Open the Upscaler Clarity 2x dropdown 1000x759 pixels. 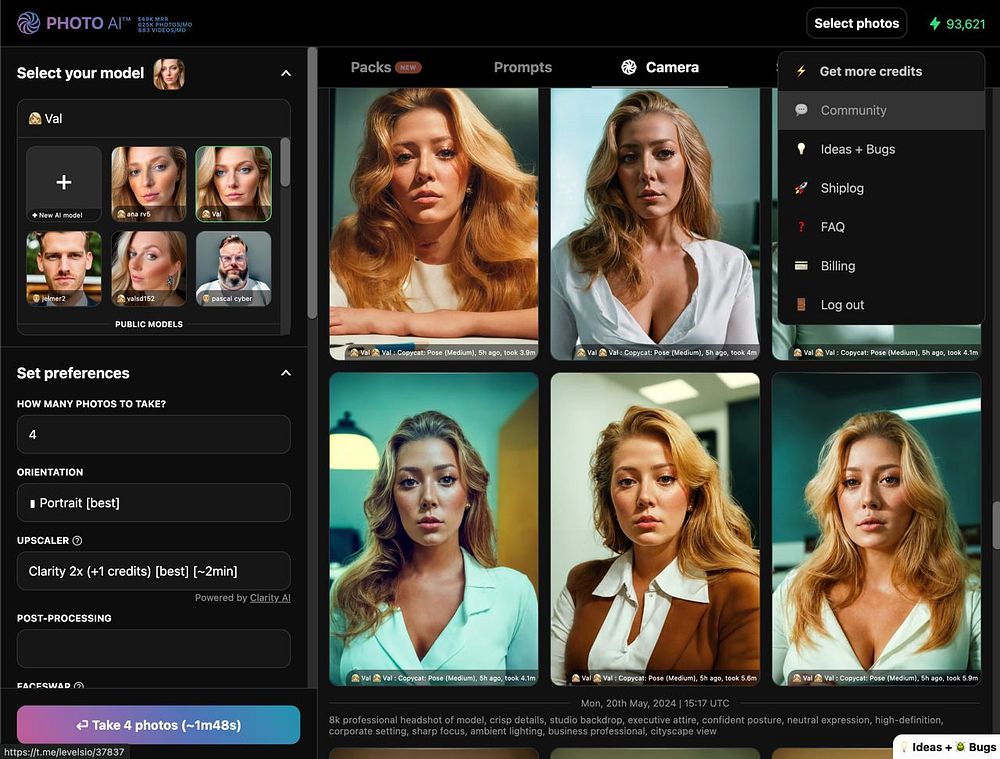pyautogui.click(x=154, y=571)
